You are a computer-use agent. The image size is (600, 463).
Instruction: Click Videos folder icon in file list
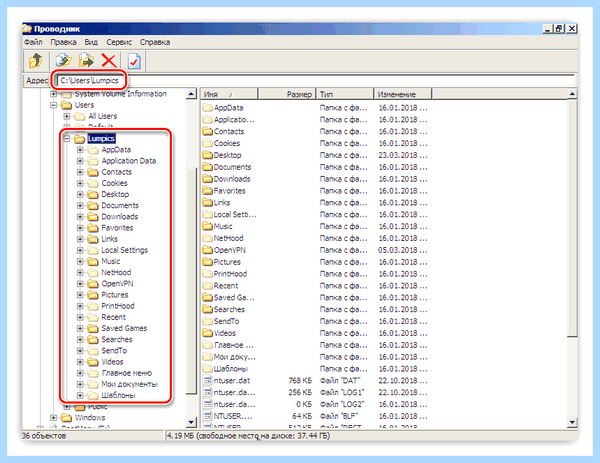[x=207, y=333]
